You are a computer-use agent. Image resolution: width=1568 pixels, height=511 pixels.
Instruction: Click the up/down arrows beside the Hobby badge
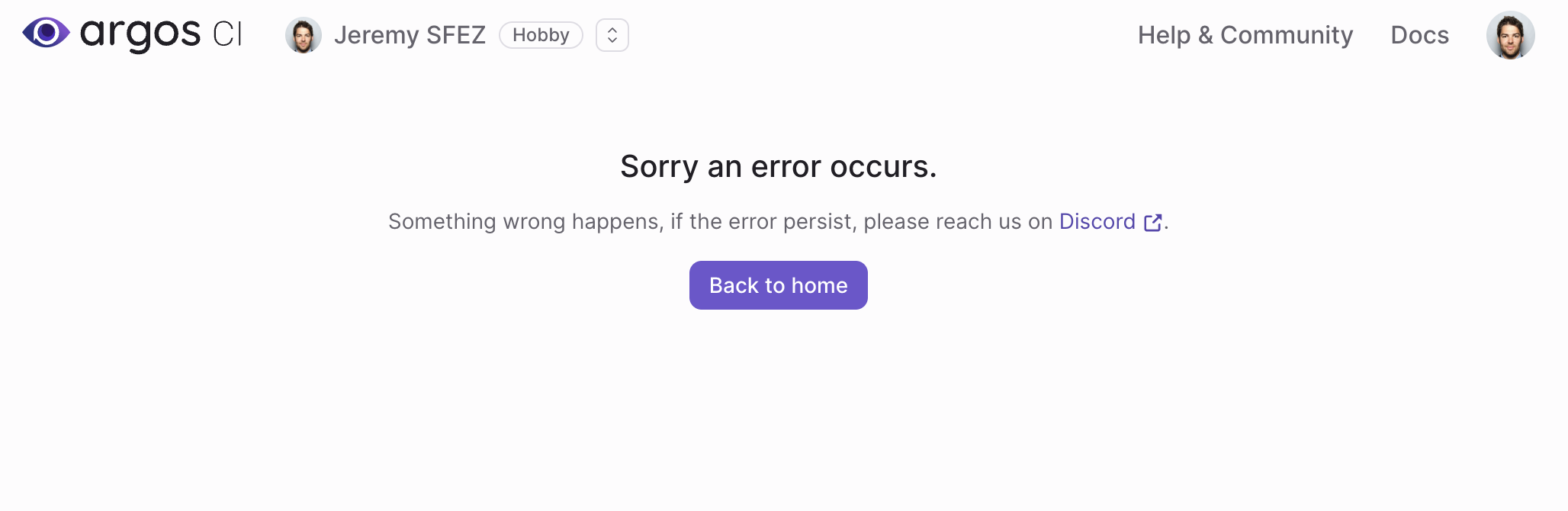[x=612, y=34]
